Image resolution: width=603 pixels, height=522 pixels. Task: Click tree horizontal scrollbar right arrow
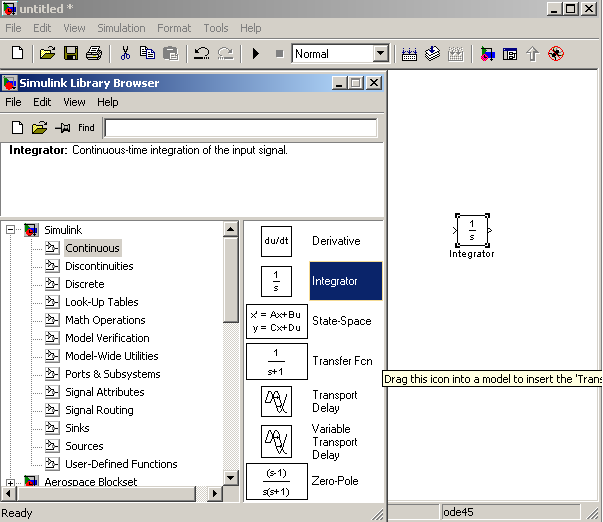point(215,493)
